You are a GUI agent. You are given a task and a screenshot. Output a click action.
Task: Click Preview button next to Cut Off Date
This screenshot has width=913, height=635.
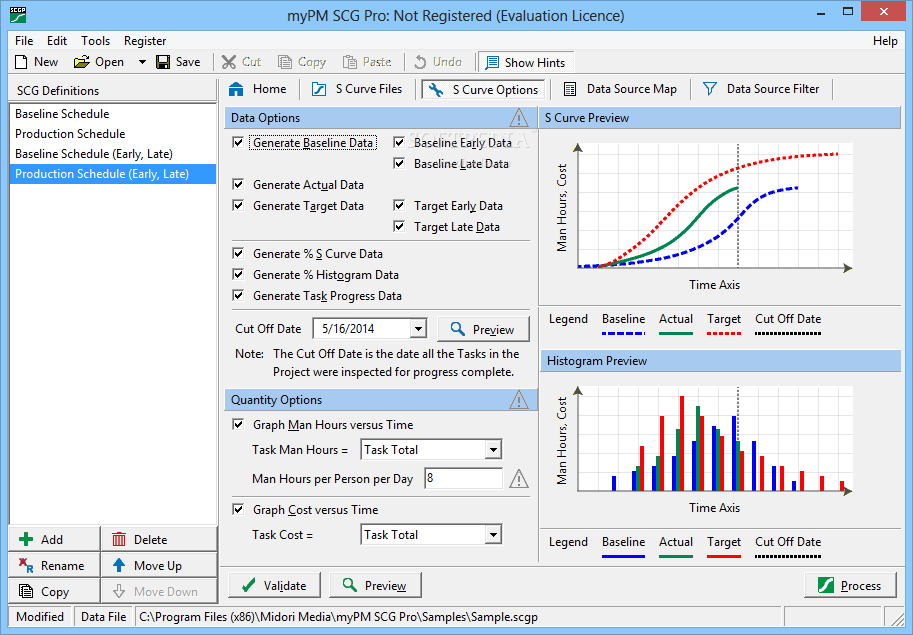tap(483, 329)
